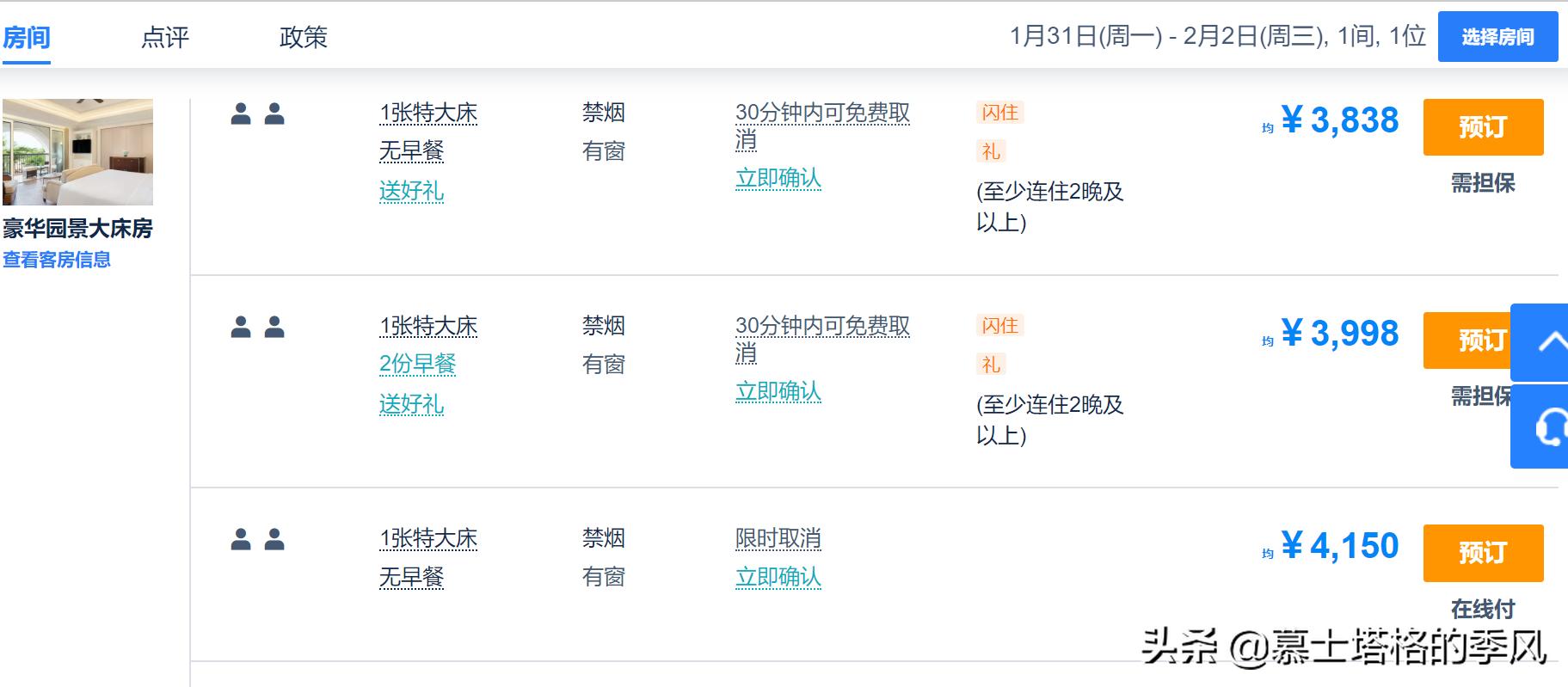Viewport: 1568px width, 687px height.
Task: Click the occupancy person icons in first room row
Action: point(258,112)
